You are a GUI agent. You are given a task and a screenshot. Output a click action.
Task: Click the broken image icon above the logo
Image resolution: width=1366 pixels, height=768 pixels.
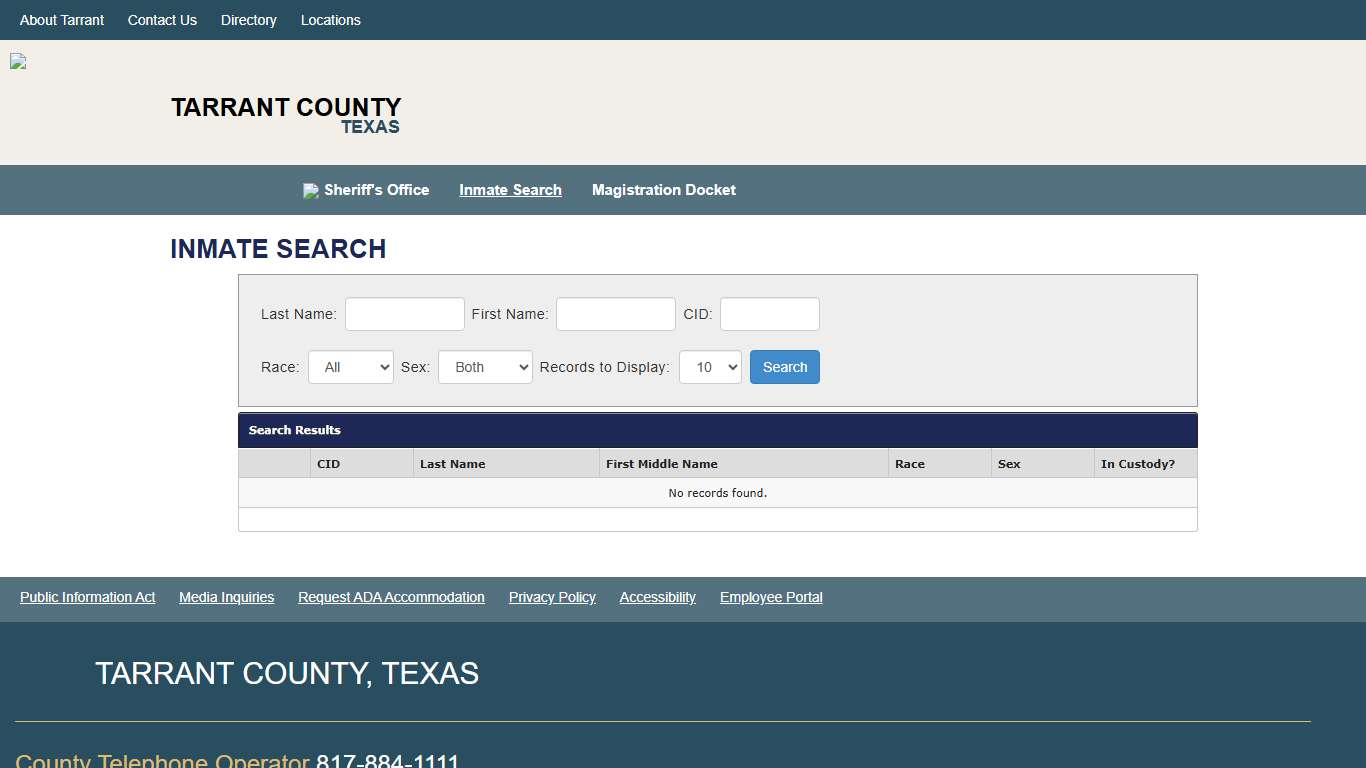point(17,61)
